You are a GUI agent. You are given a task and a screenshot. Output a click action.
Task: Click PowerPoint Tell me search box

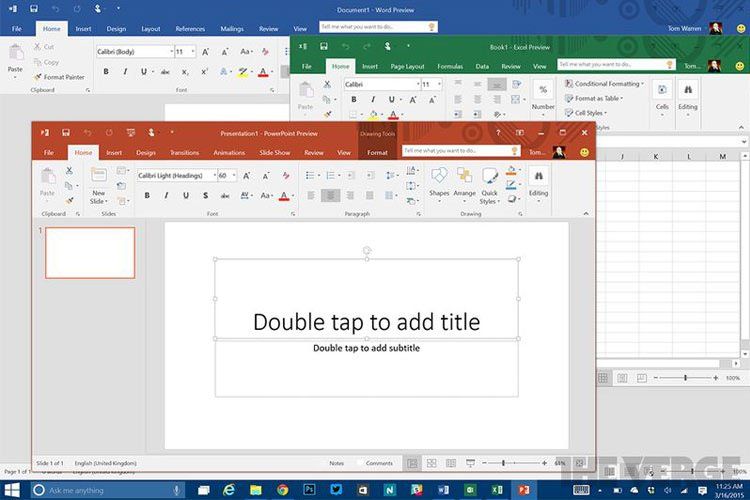click(460, 151)
